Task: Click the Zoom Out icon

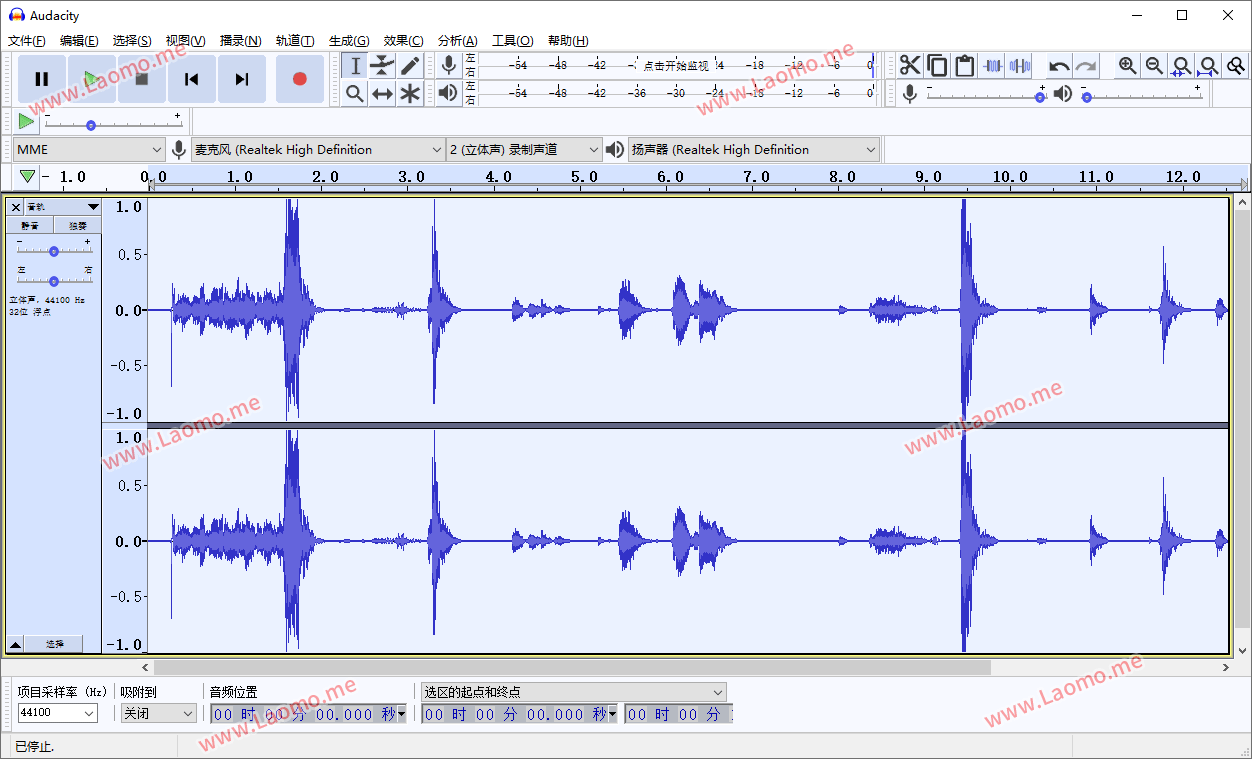Action: click(x=1155, y=66)
